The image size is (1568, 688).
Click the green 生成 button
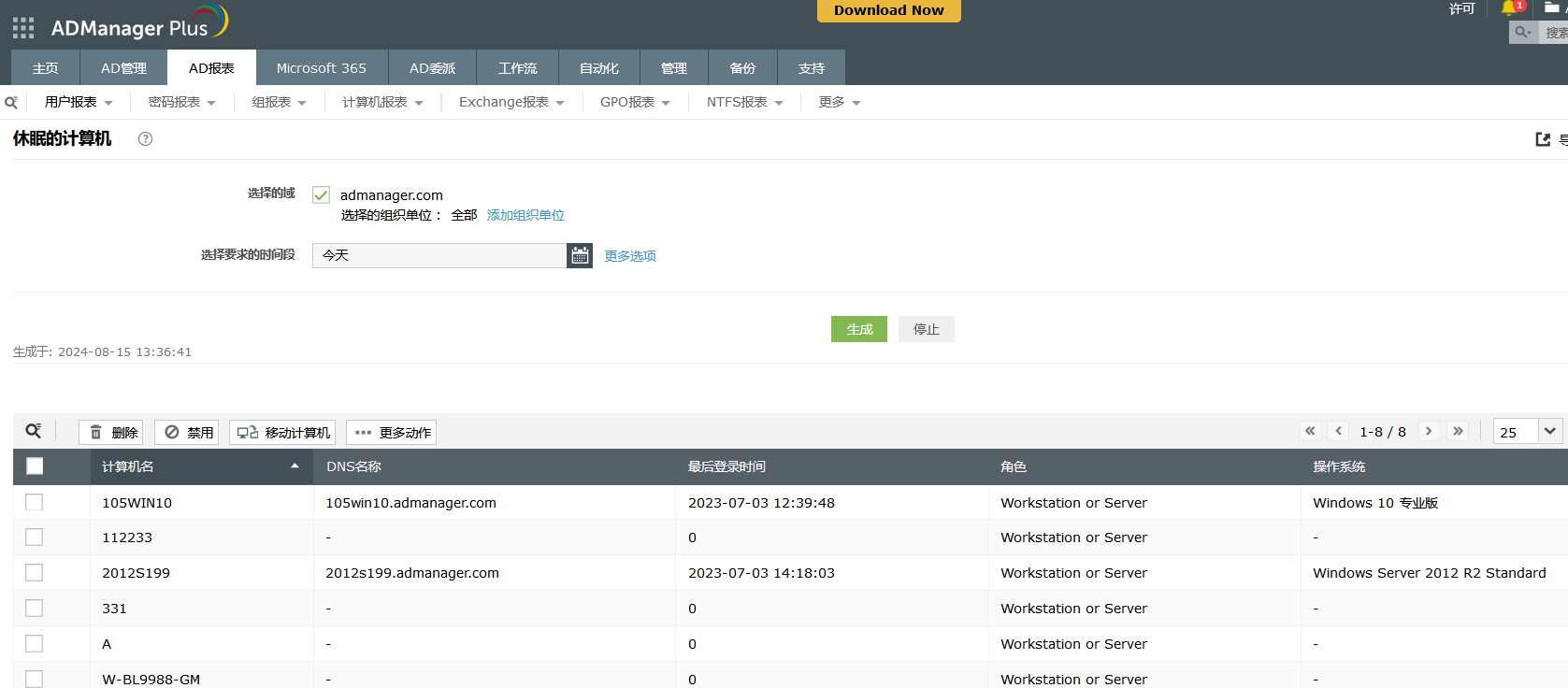click(x=859, y=329)
